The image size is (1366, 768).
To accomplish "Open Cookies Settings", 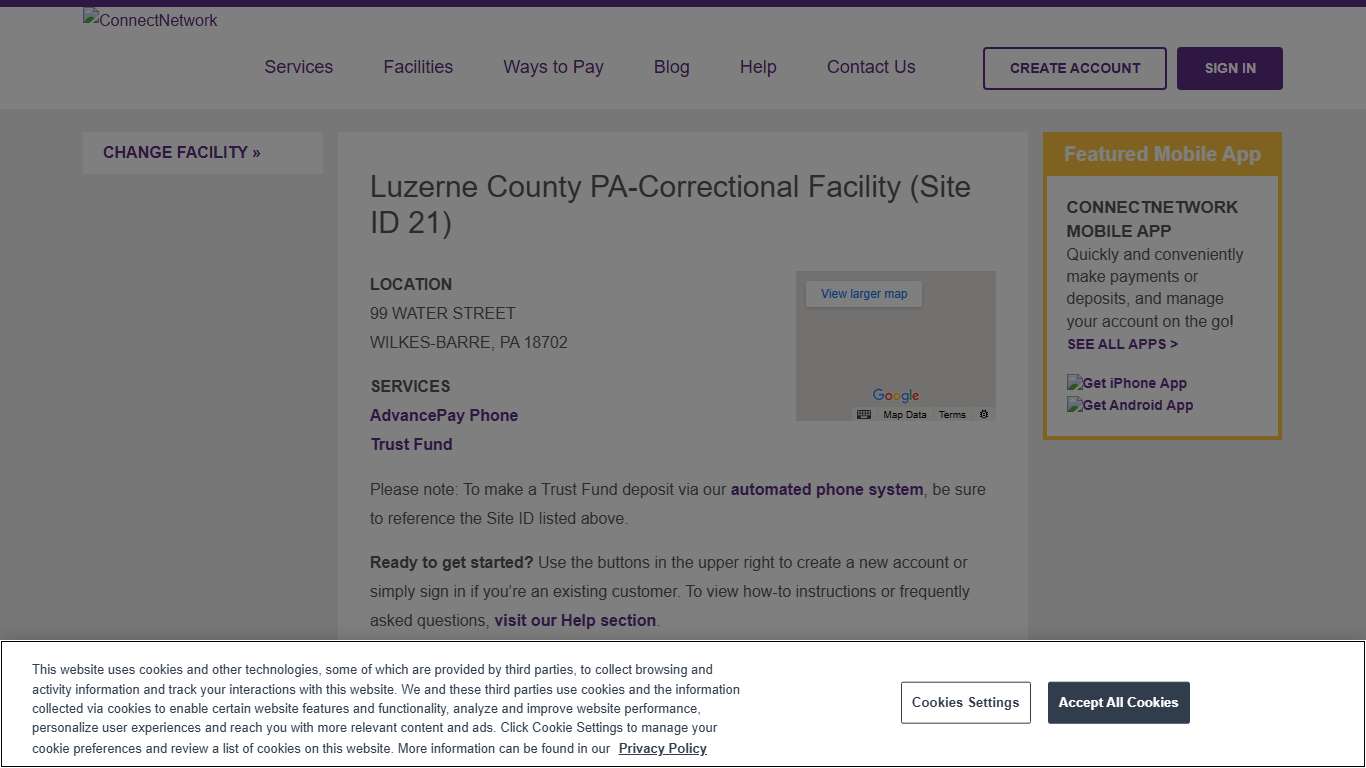I will tap(965, 702).
